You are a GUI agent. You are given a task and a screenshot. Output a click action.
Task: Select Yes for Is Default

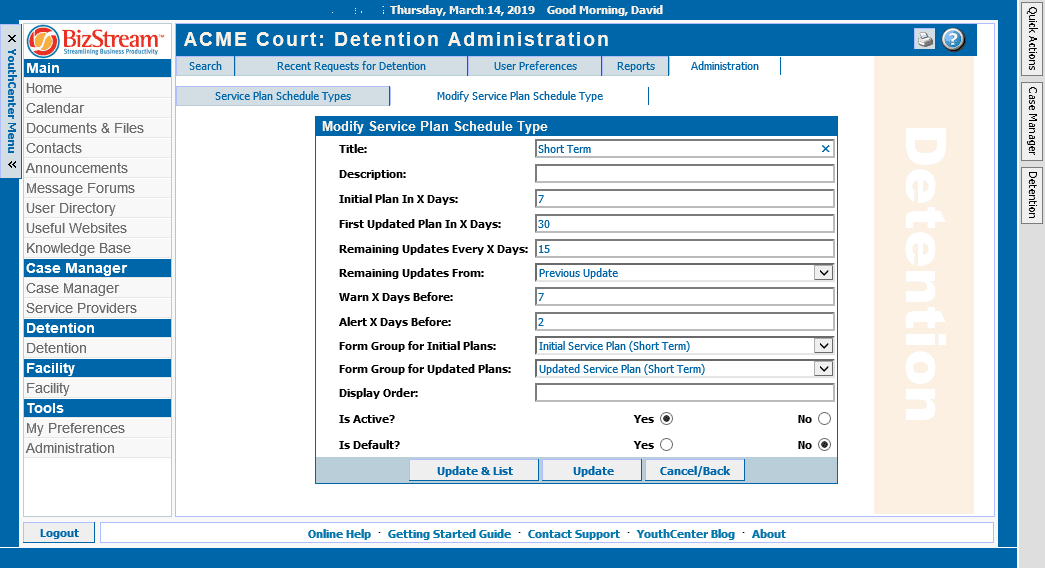click(x=666, y=445)
